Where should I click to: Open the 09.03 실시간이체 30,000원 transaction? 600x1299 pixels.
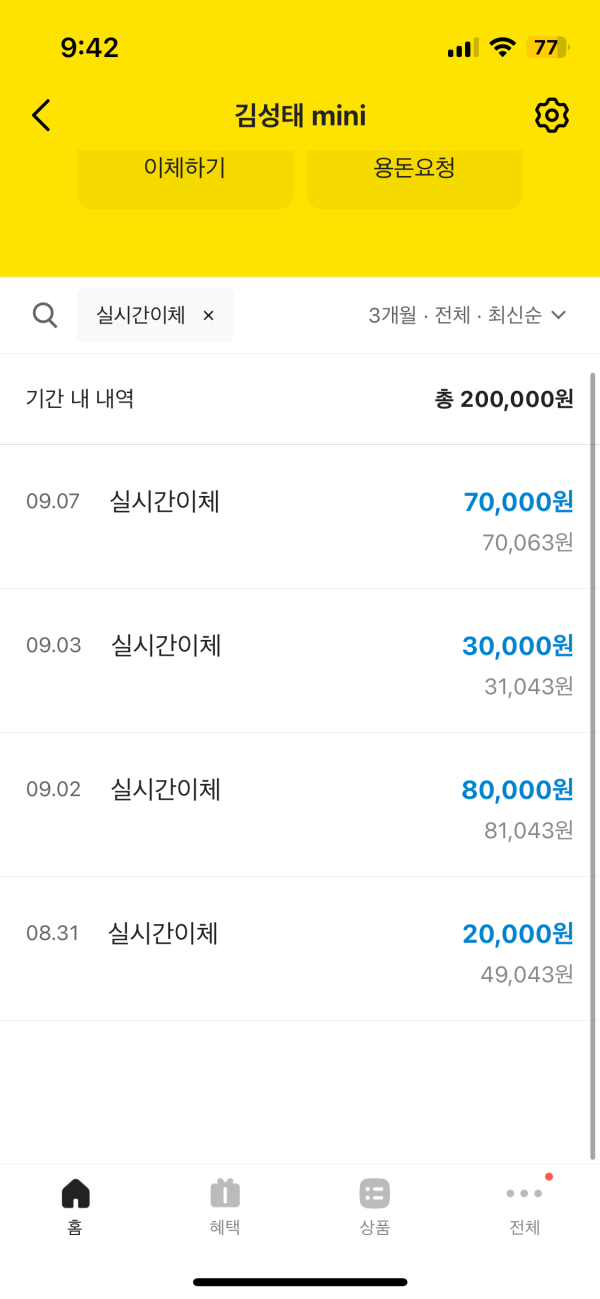click(x=300, y=661)
